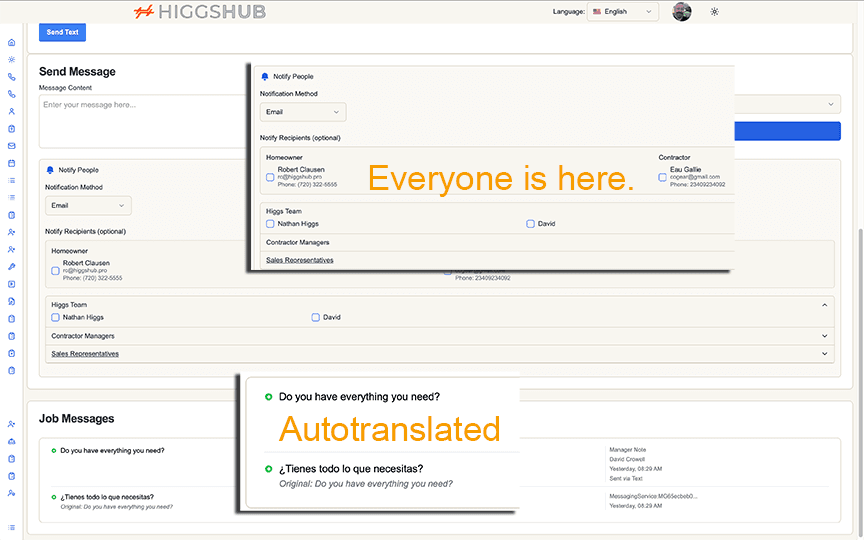Select the wrench tools icon in the sidebar

[11, 267]
